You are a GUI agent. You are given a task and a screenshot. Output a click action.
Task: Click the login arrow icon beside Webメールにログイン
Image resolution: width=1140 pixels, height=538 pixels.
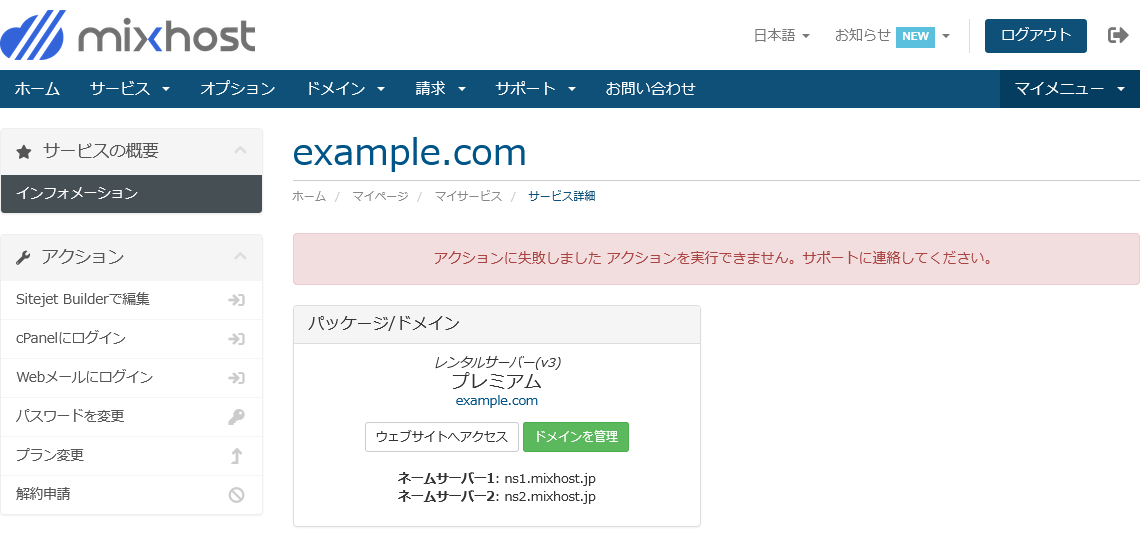coord(236,378)
